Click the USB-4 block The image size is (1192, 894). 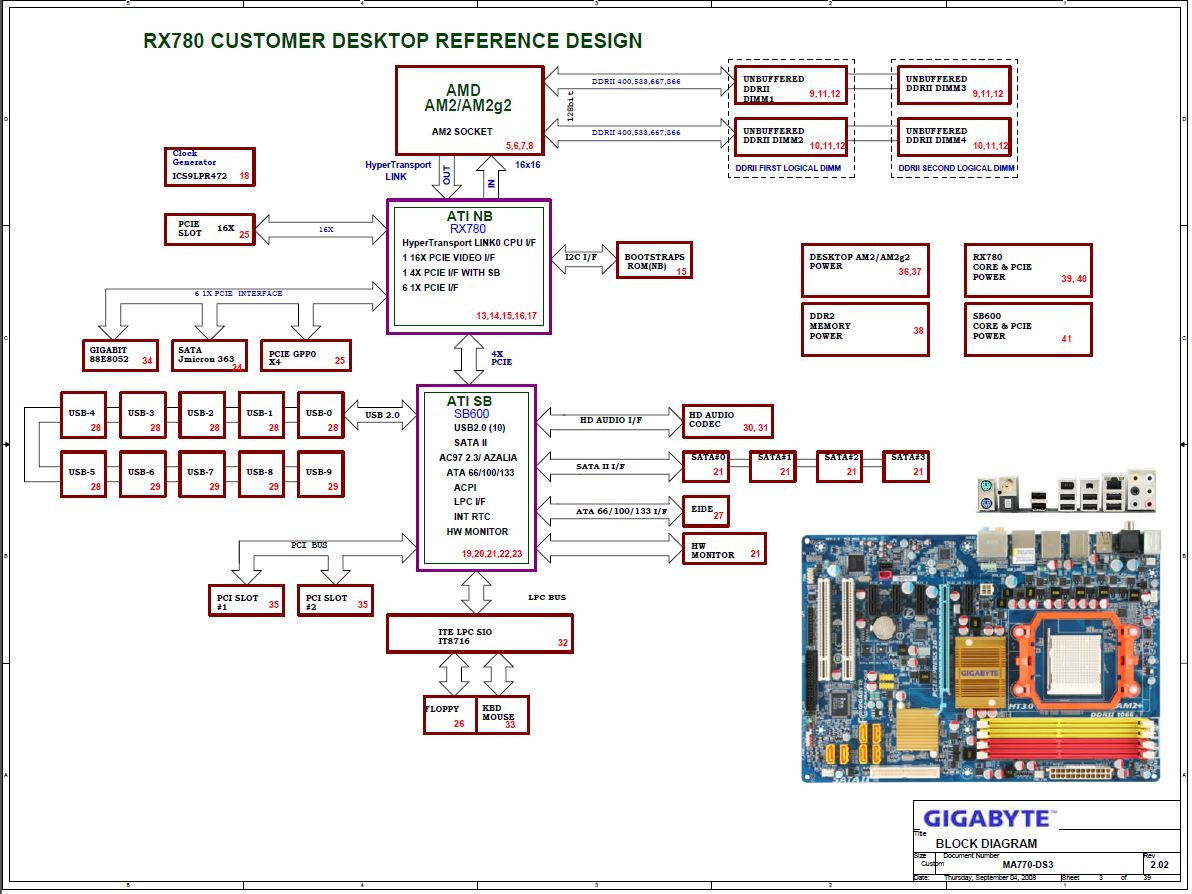[x=83, y=415]
